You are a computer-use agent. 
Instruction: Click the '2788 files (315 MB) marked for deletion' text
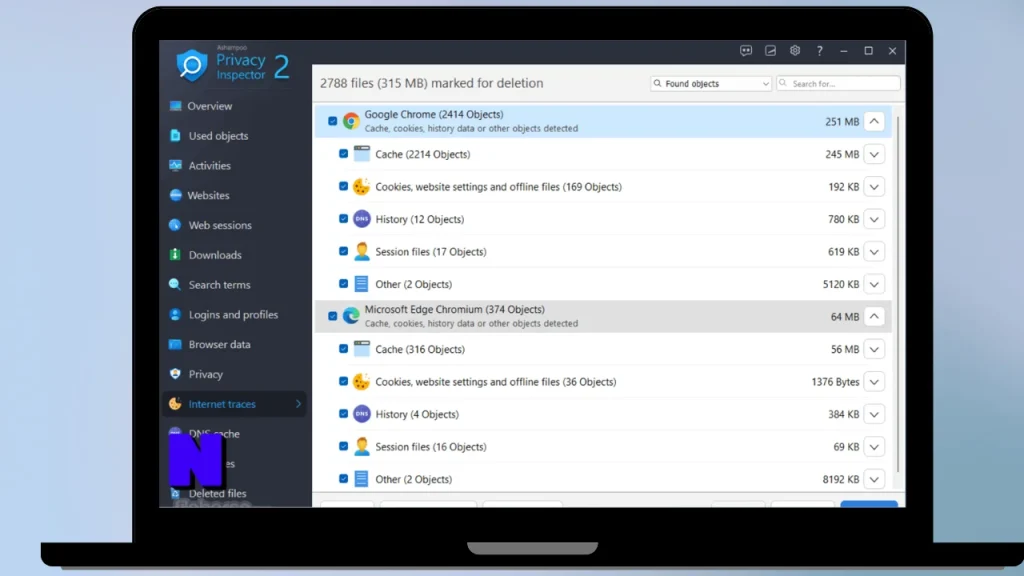pos(432,83)
